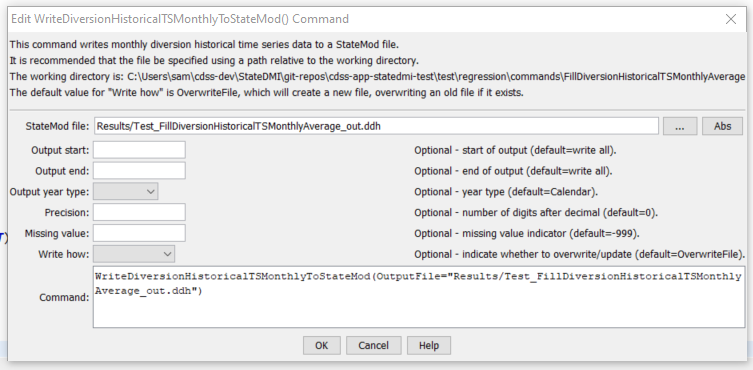Click the Abs path conversion button
The width and height of the screenshot is (753, 370).
722,126
